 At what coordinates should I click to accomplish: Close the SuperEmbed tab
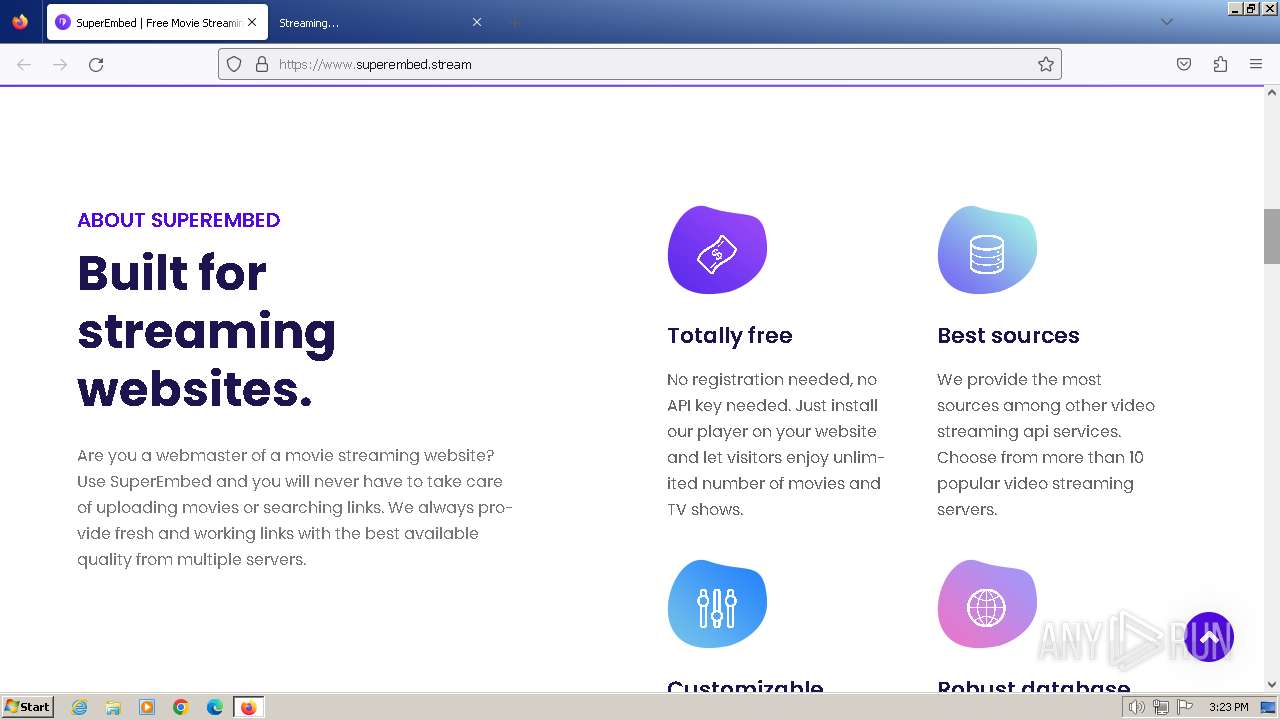(252, 22)
